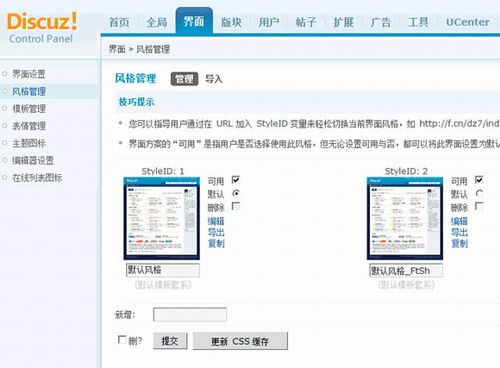Open the 首页 top tab
The height and width of the screenshot is (368, 500).
(x=119, y=22)
